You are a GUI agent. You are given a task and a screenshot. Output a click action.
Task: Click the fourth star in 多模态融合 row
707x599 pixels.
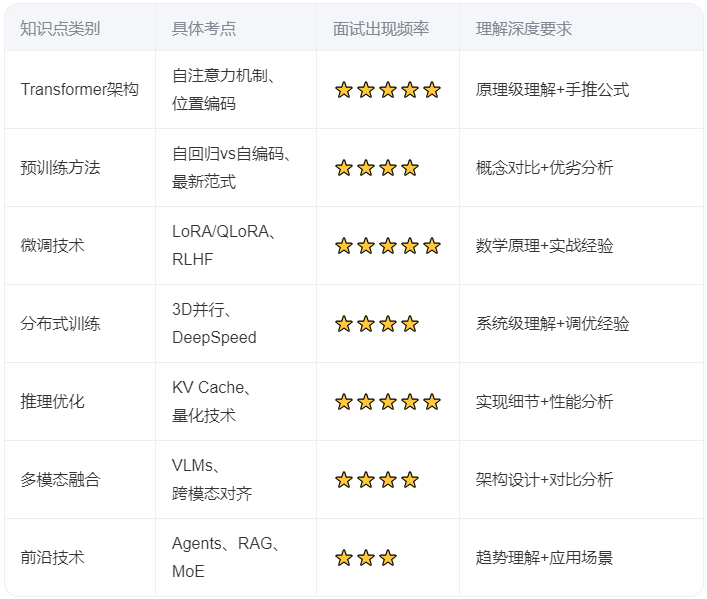click(x=410, y=480)
